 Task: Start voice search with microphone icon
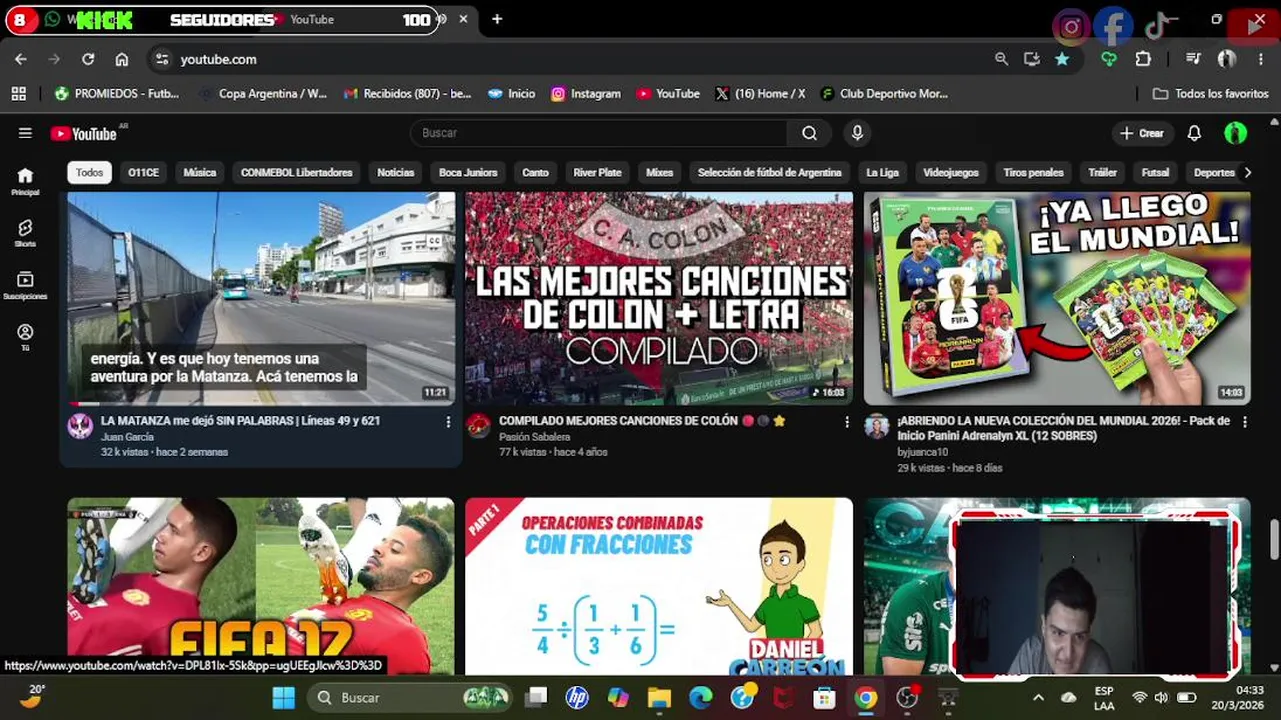click(x=857, y=133)
